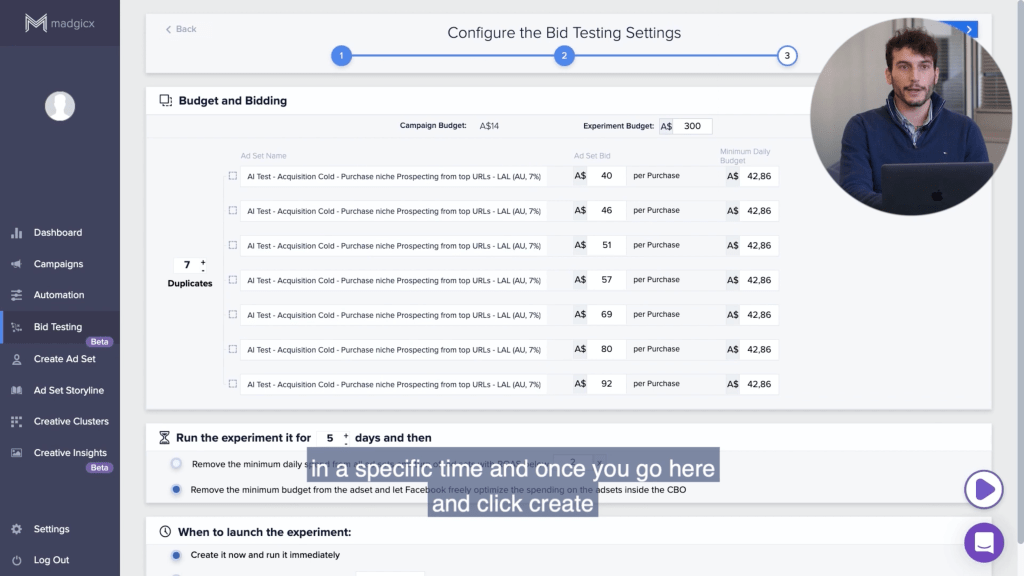The width and height of the screenshot is (1024, 576).
Task: Click the experiment days stepper arrows
Action: pyautogui.click(x=346, y=438)
